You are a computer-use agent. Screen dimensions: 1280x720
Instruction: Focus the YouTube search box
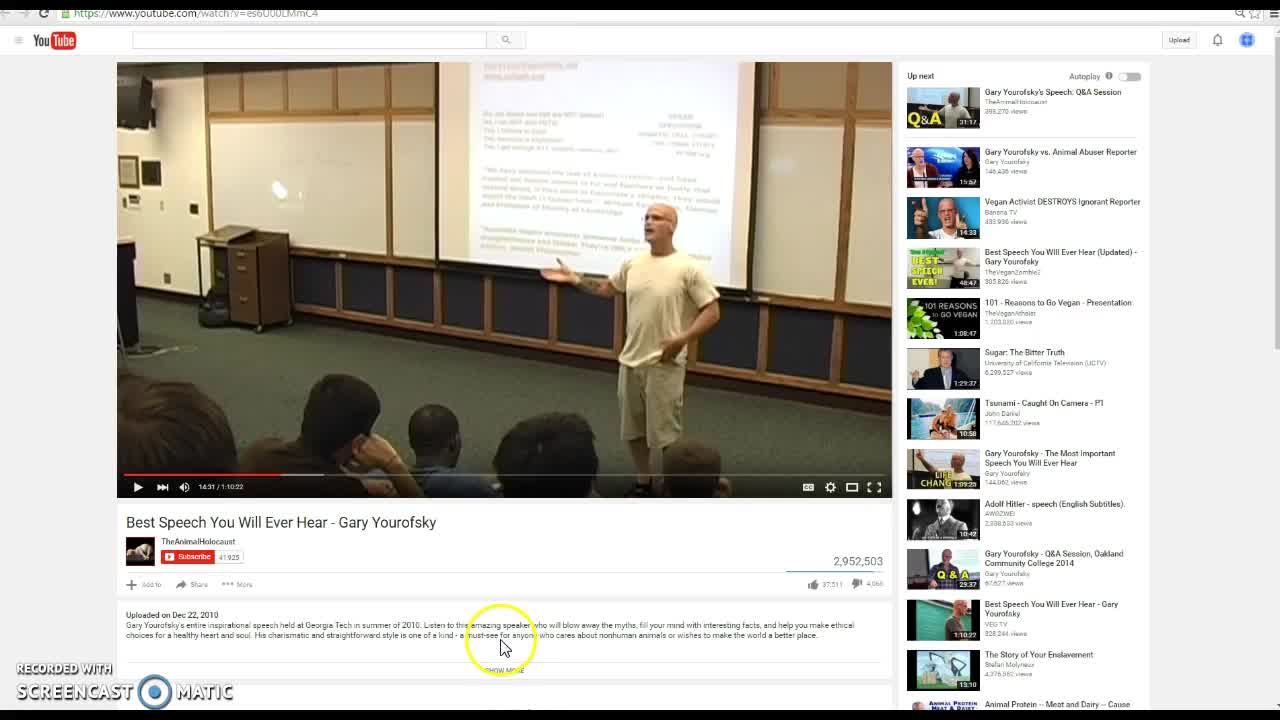coord(309,40)
